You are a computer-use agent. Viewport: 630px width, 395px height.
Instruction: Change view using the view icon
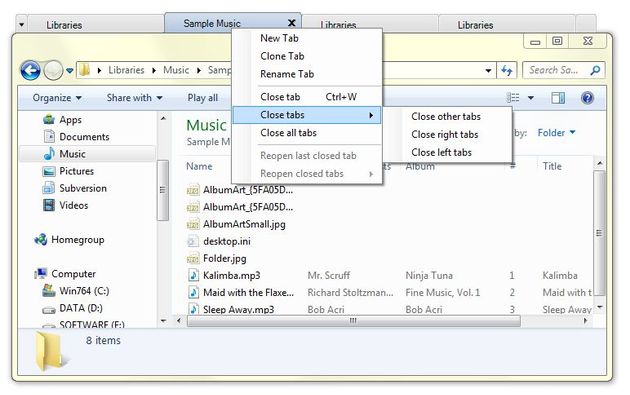point(513,98)
